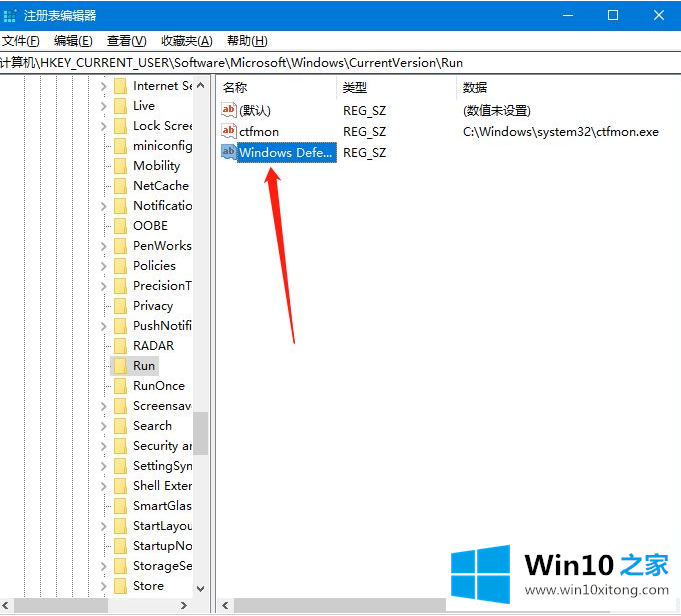Click ctfmon.exe path data cell
Image resolution: width=681 pixels, height=616 pixels.
click(x=561, y=132)
